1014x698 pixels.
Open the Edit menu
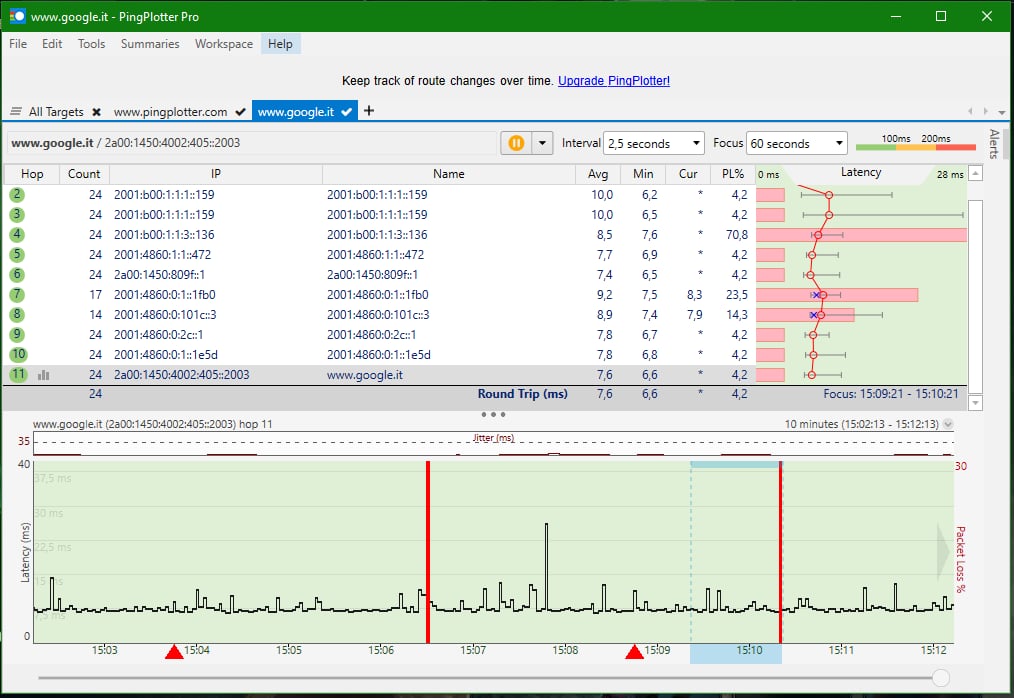tap(52, 44)
